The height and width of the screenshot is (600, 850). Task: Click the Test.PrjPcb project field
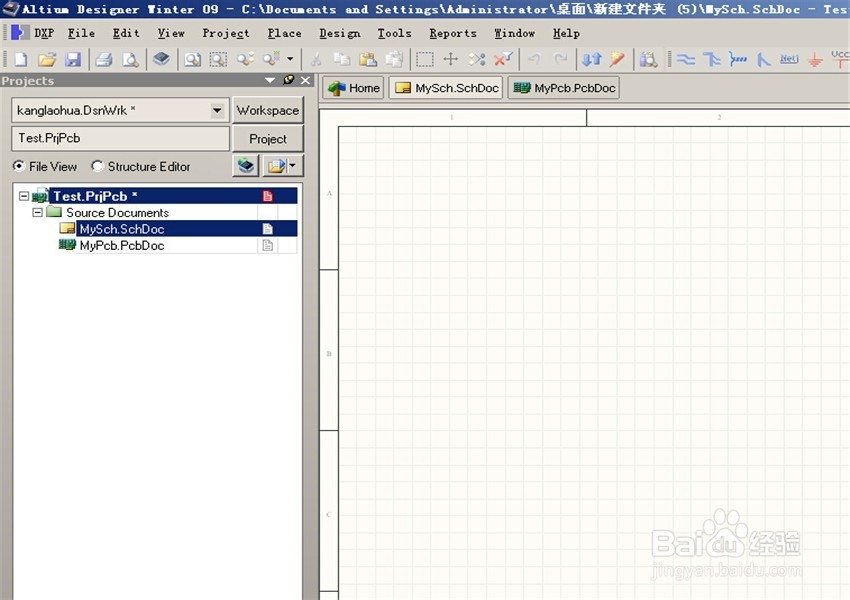[x=120, y=138]
